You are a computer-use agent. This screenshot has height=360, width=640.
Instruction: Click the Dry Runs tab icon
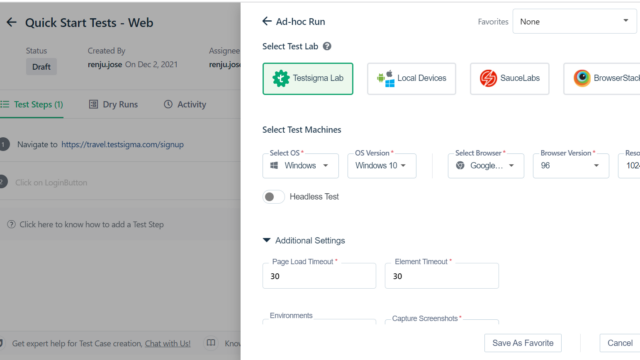[93, 104]
